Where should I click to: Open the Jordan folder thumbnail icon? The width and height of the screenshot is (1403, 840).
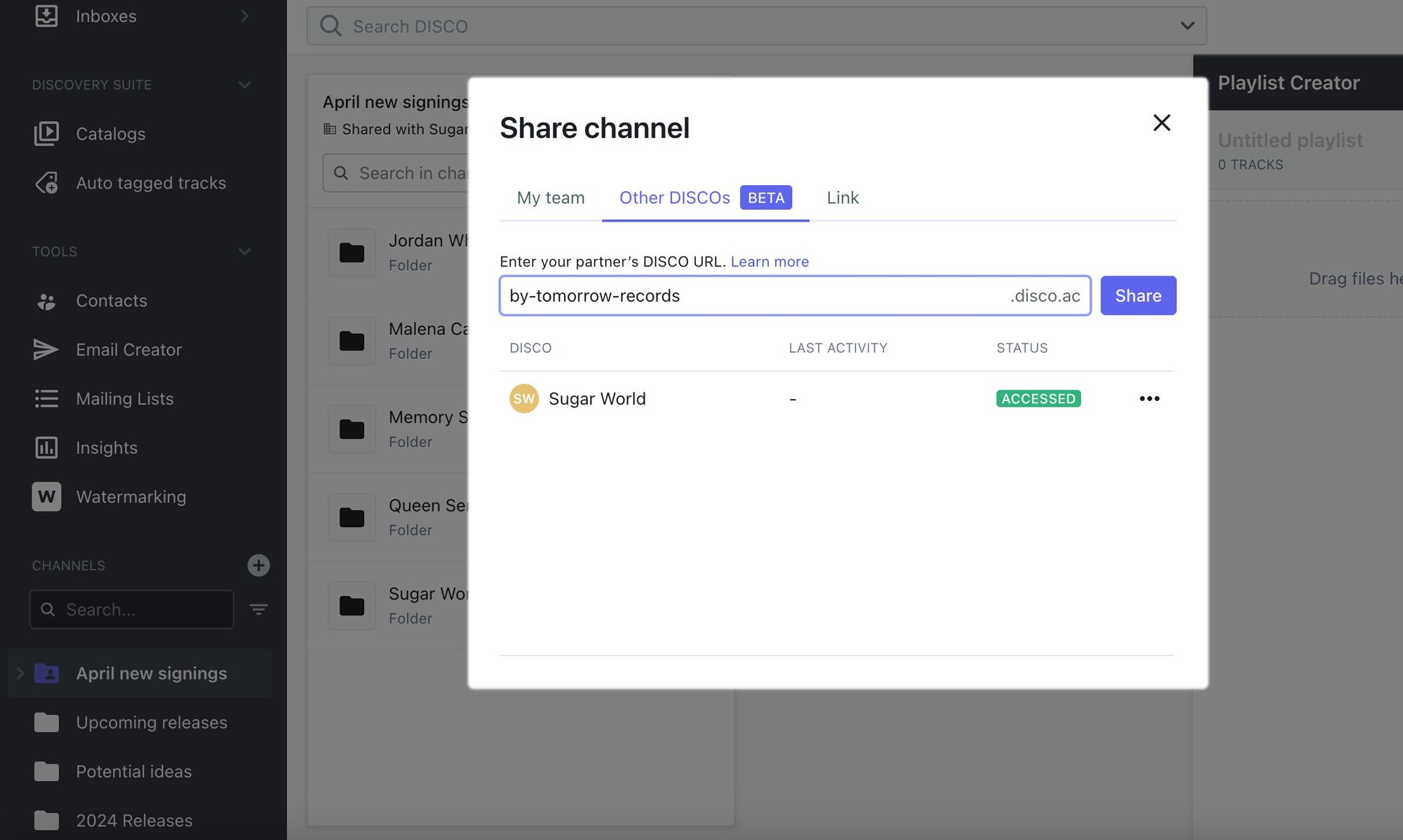pos(351,252)
